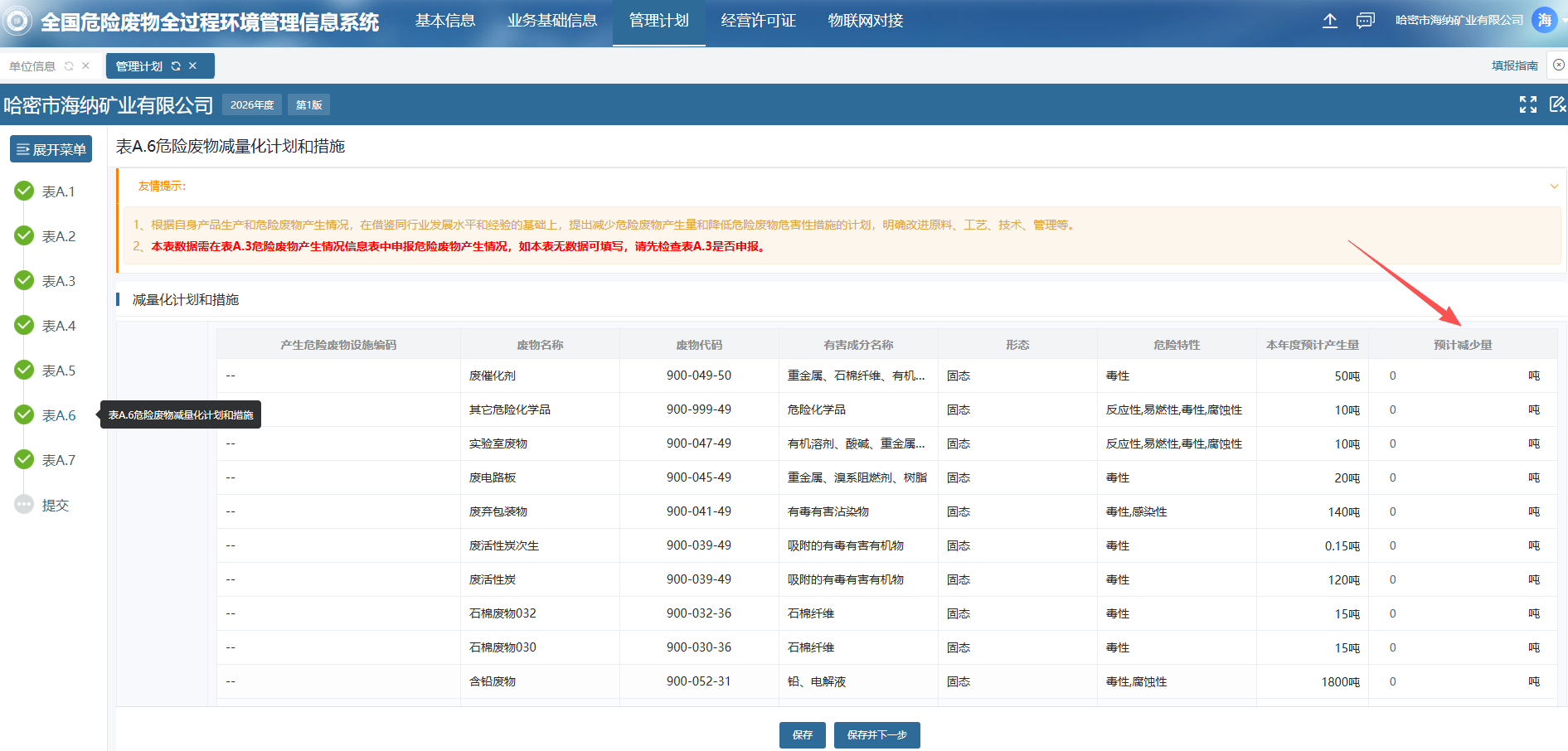Collapse the 友情提示 panel chevron

tap(1554, 187)
